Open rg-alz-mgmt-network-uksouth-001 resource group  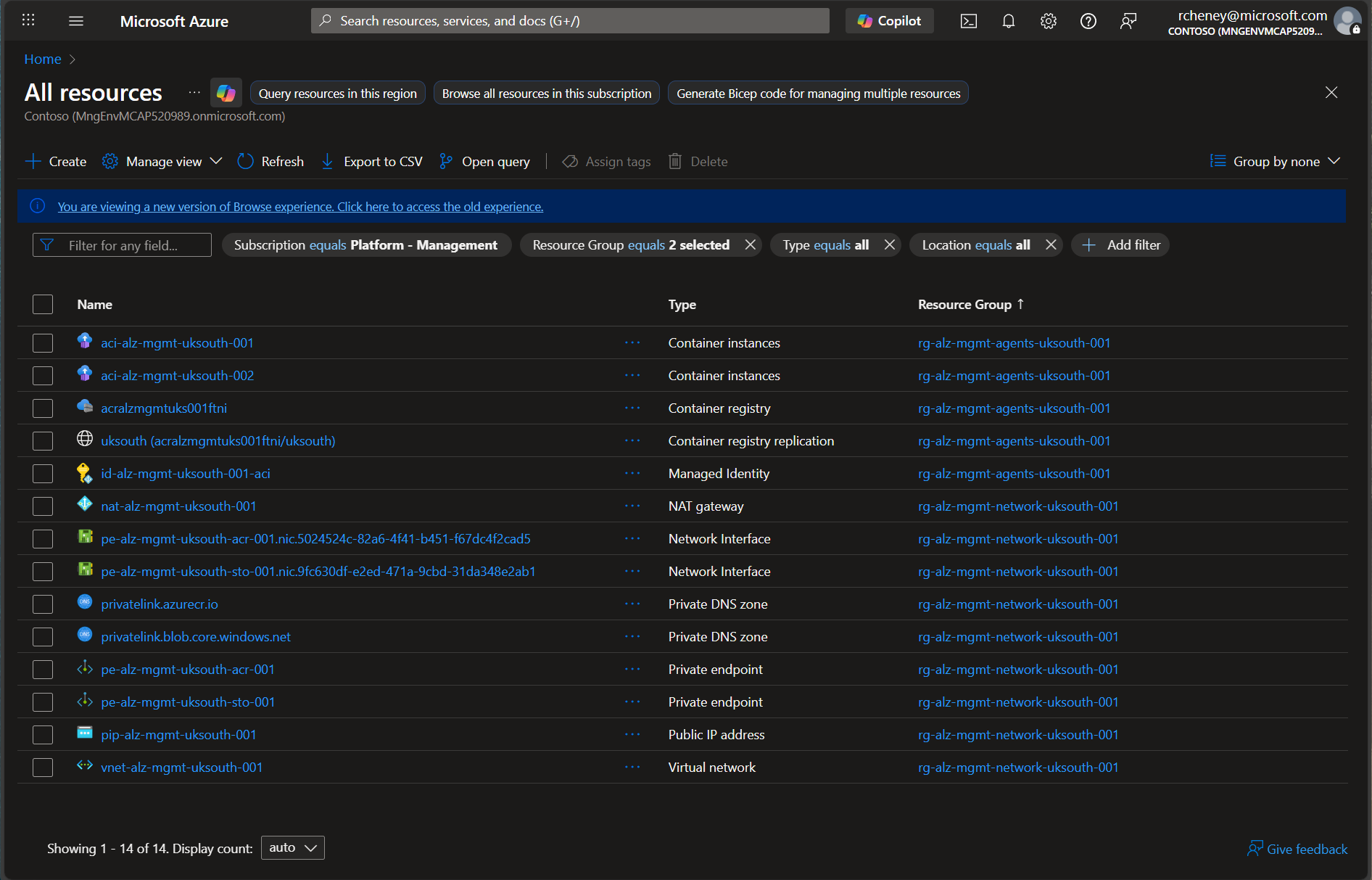coord(1018,506)
